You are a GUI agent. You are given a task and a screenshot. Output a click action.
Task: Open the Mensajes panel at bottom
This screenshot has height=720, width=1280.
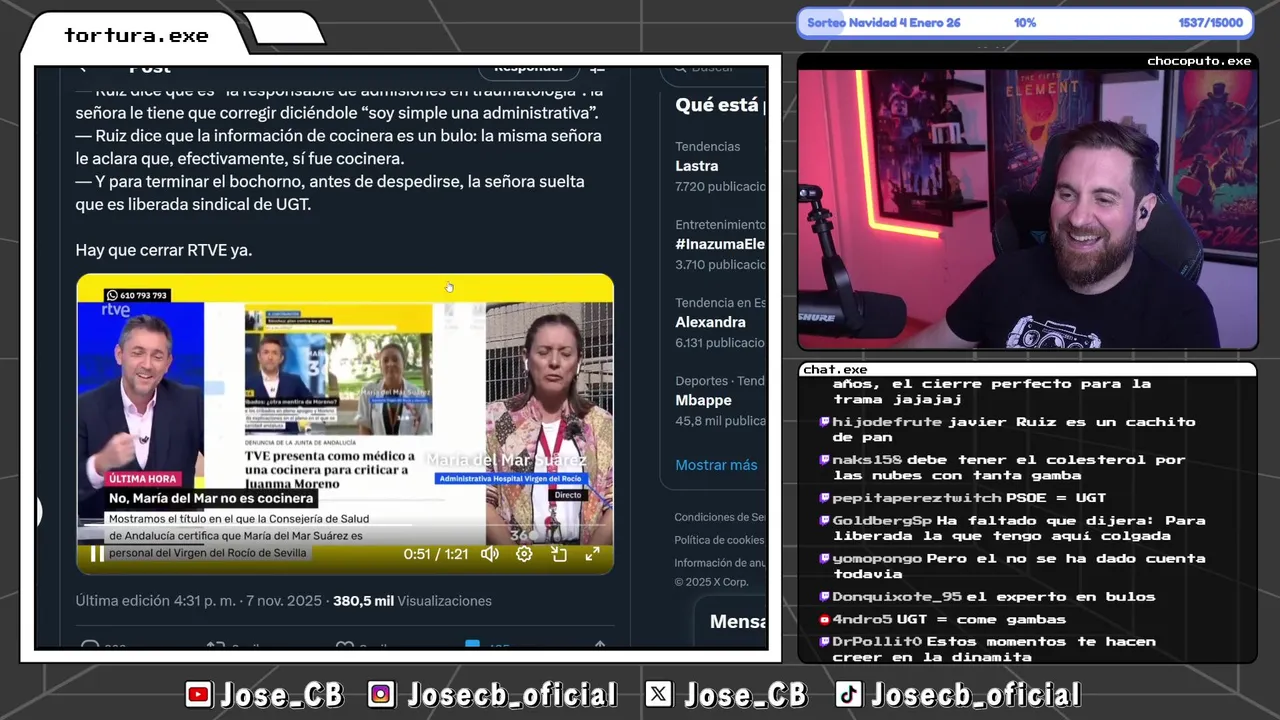click(738, 622)
